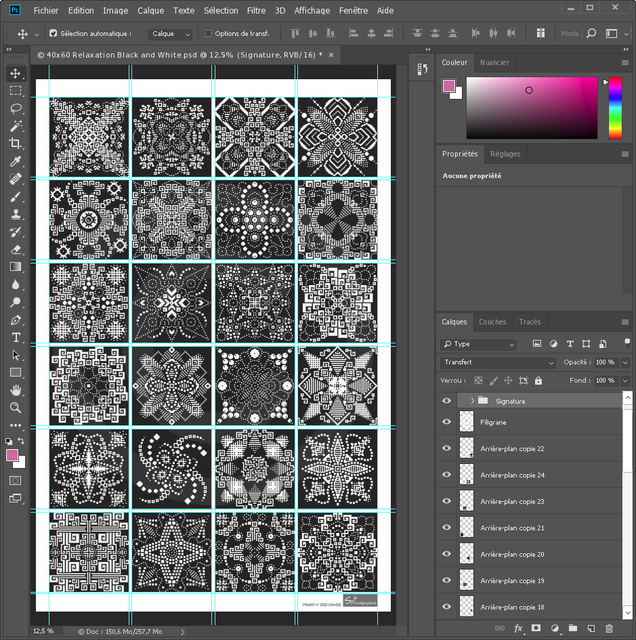Switch to the Nuancier tab
636x640 pixels.
click(x=494, y=62)
